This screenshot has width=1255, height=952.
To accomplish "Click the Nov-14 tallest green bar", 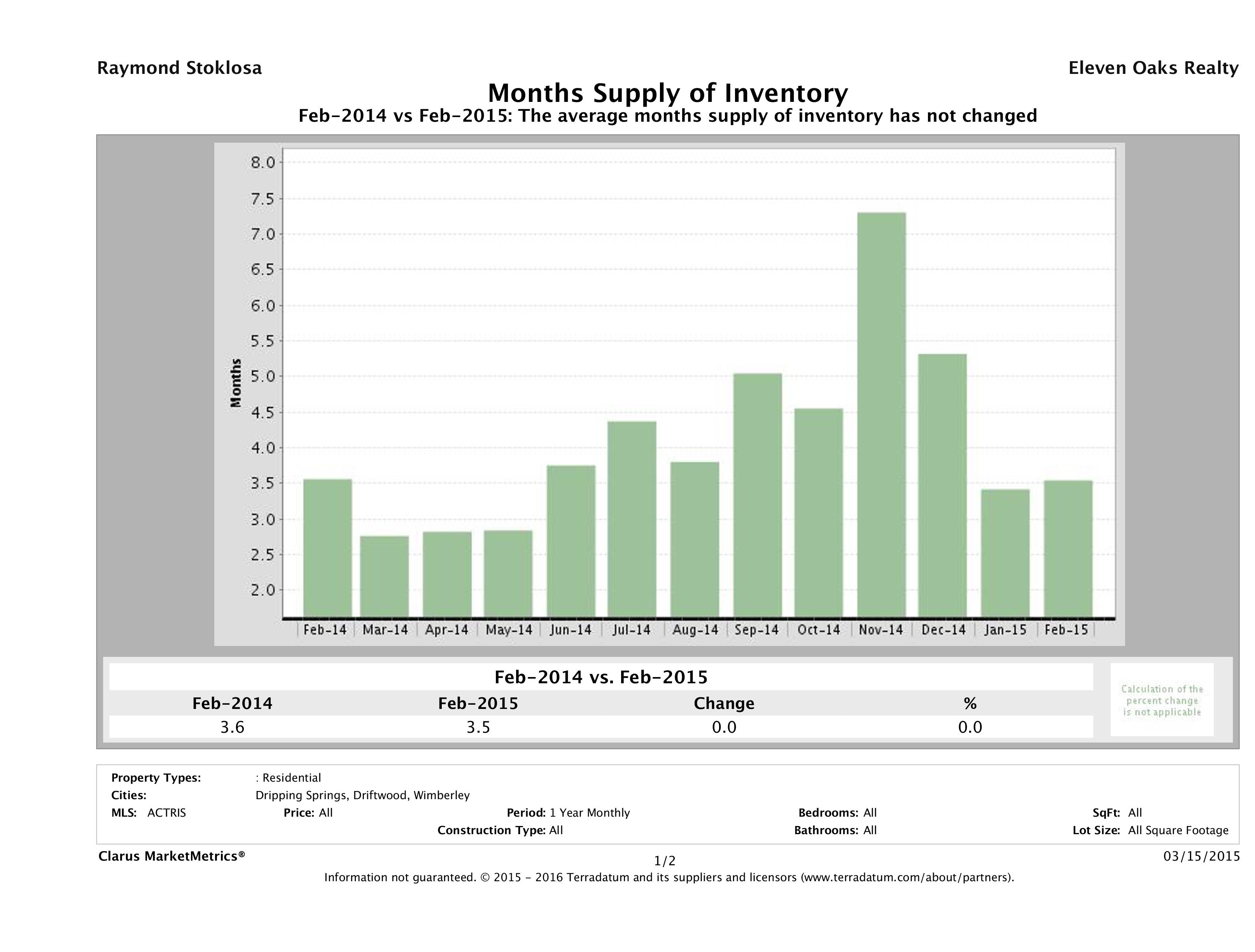I will click(881, 414).
